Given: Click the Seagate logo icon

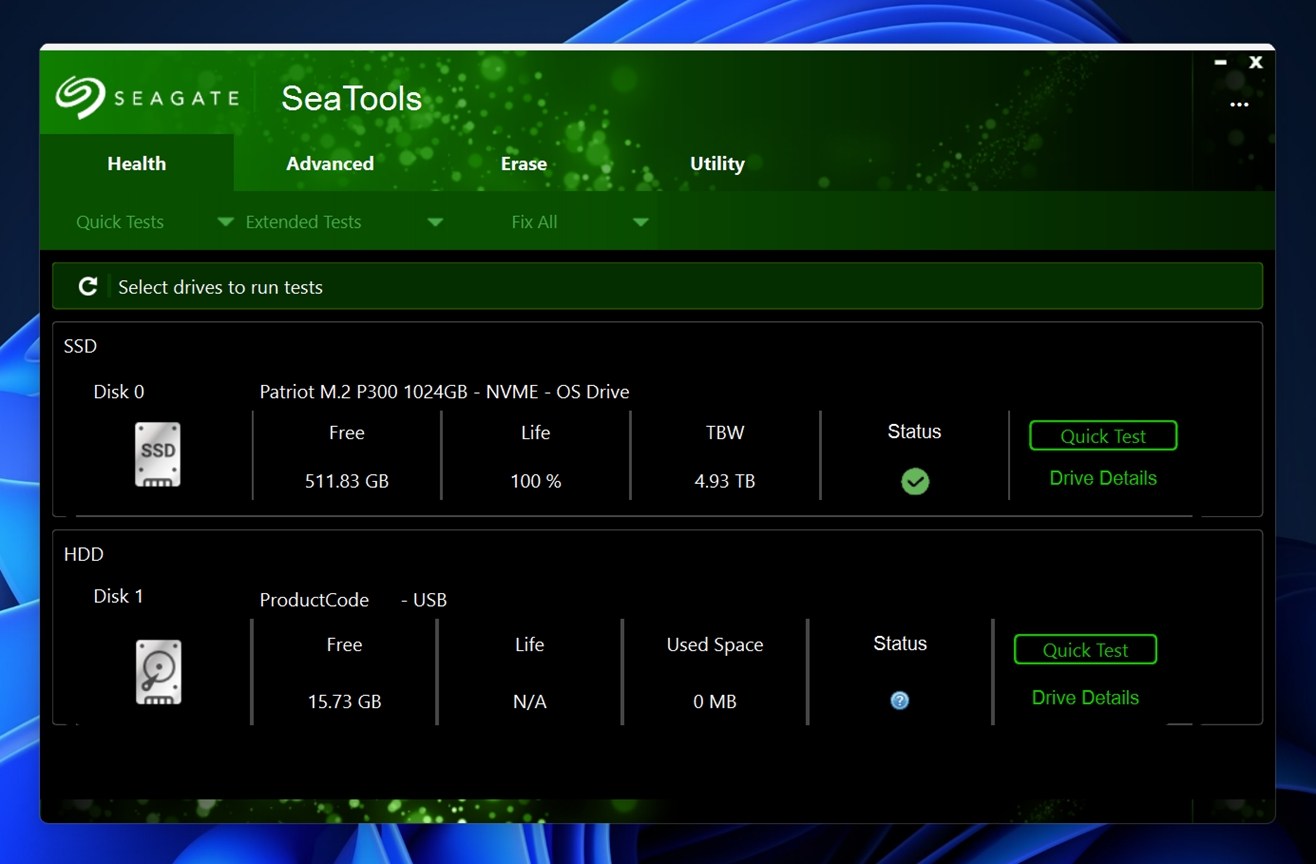Looking at the screenshot, I should [80, 98].
